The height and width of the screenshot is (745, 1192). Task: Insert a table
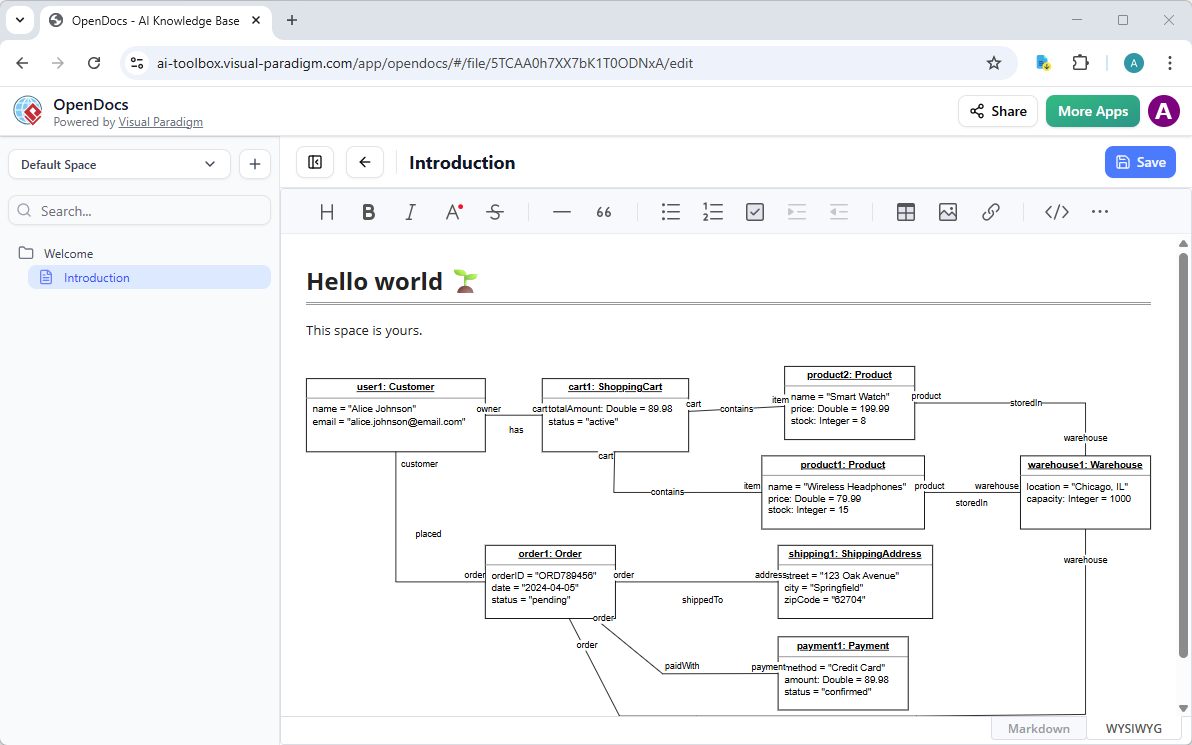(x=905, y=211)
